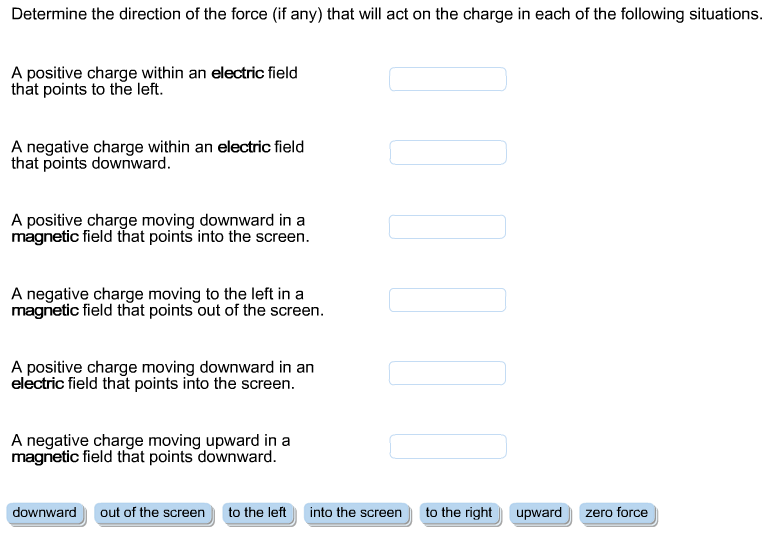Click answer box for magnetic field into the screen

447,227
